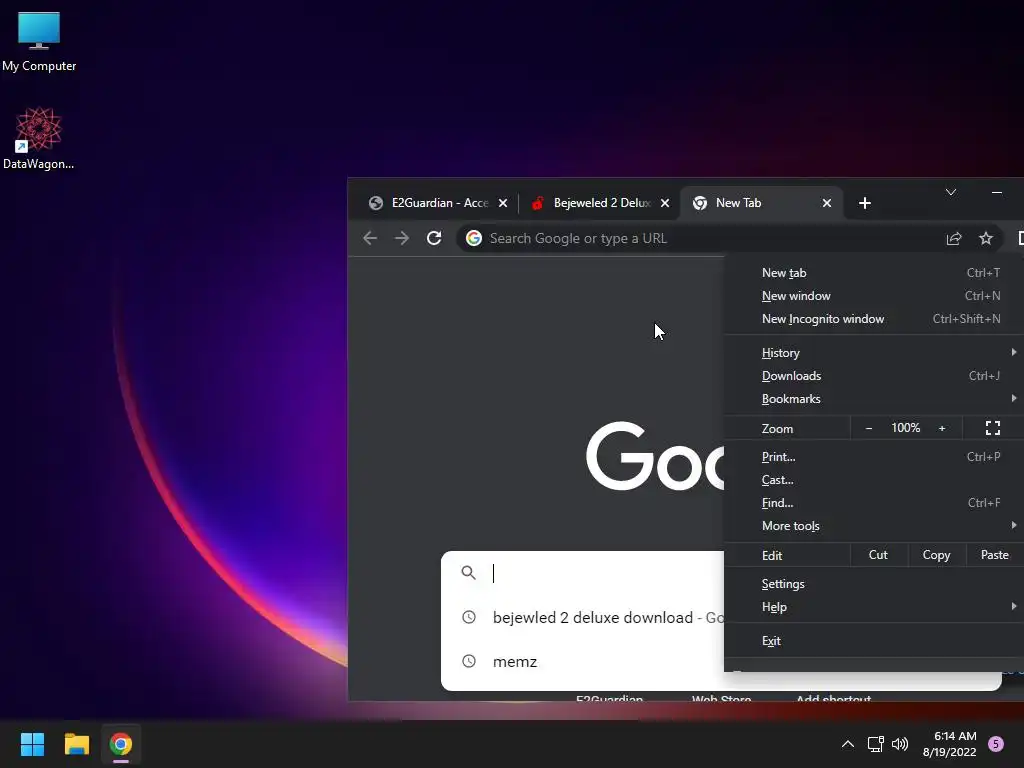This screenshot has width=1024, height=768.
Task: Expand the History submenu
Action: pos(875,353)
